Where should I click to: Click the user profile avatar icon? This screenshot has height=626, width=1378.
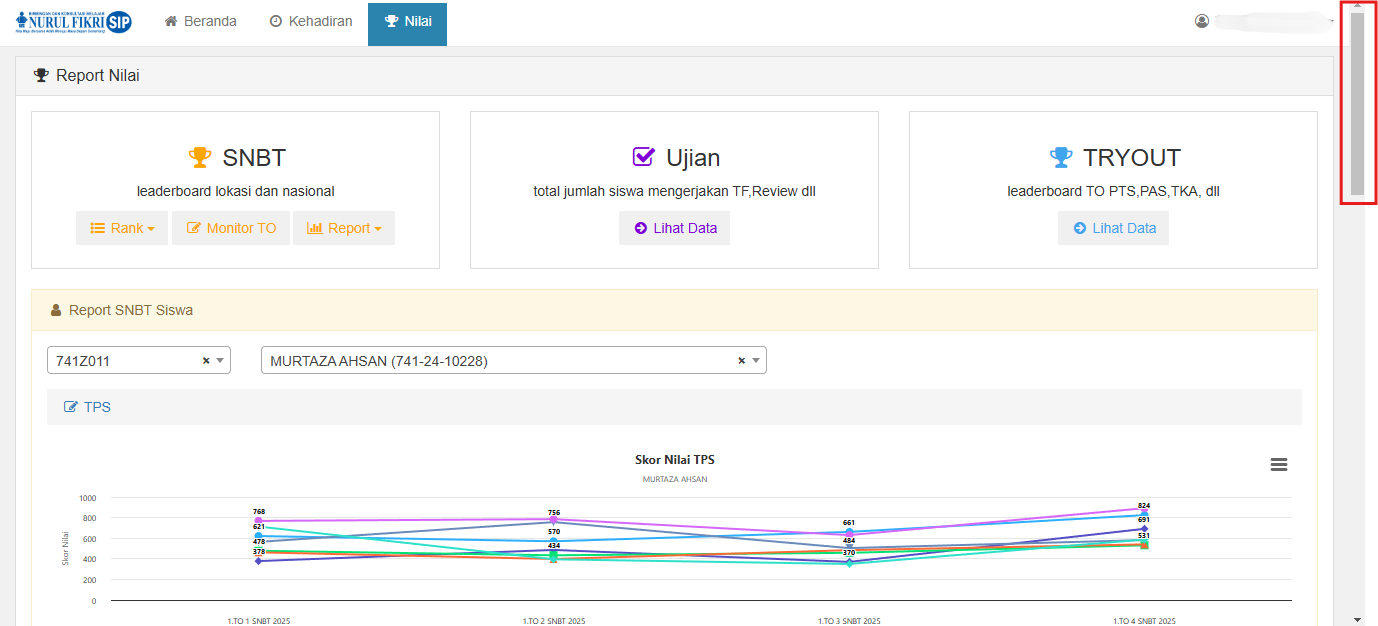[x=1202, y=21]
